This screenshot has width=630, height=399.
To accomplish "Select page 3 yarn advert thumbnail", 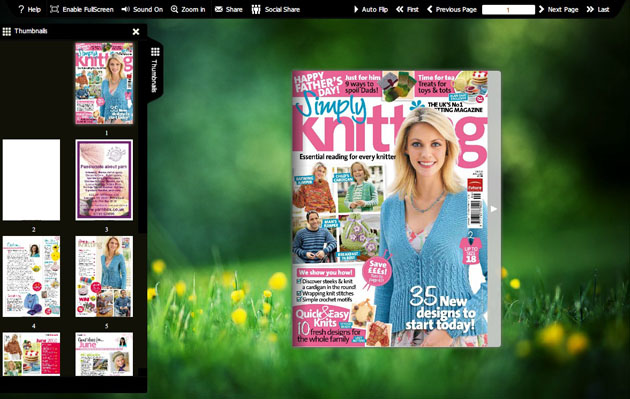I will click(x=104, y=180).
